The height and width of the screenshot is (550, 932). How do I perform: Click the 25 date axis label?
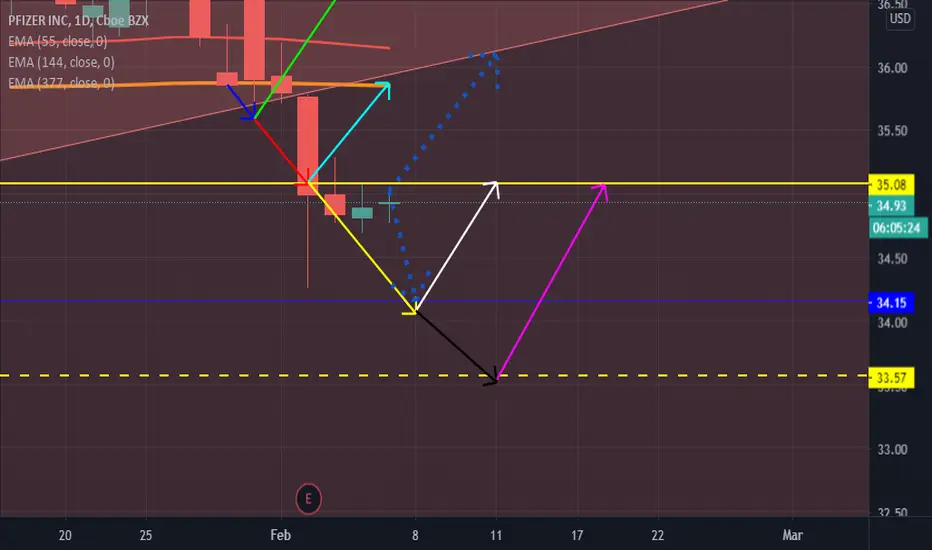point(146,535)
